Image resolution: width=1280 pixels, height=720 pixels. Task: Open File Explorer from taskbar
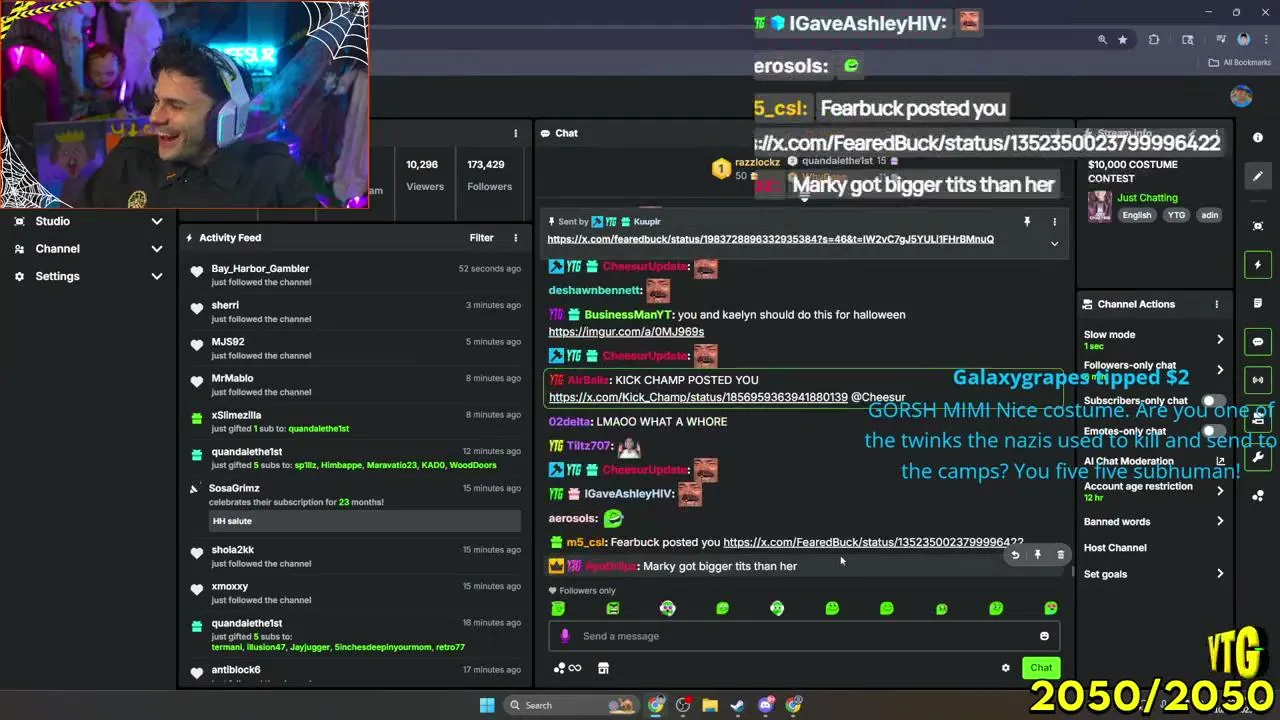click(710, 705)
